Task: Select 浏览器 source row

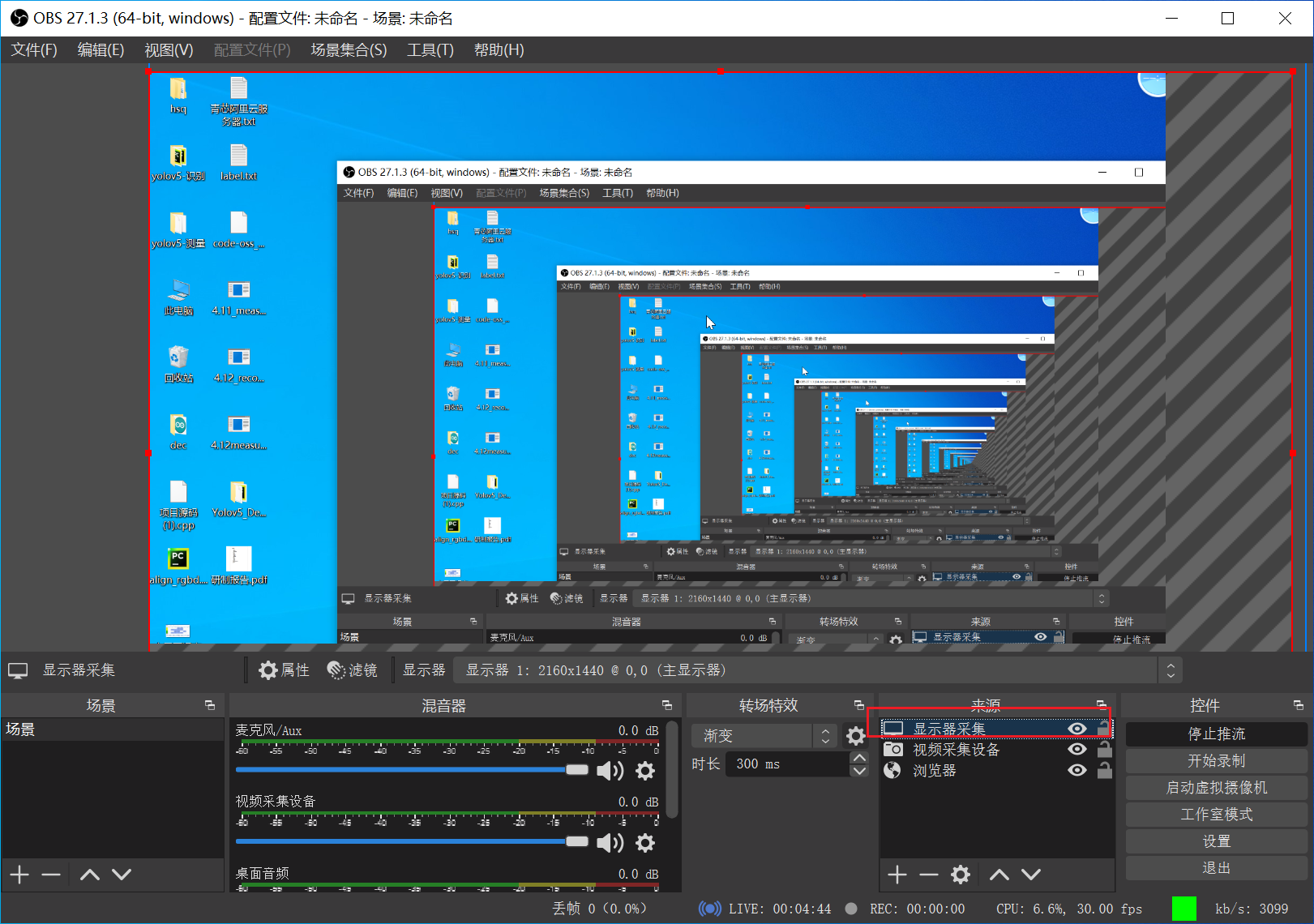Action: pyautogui.click(x=997, y=770)
